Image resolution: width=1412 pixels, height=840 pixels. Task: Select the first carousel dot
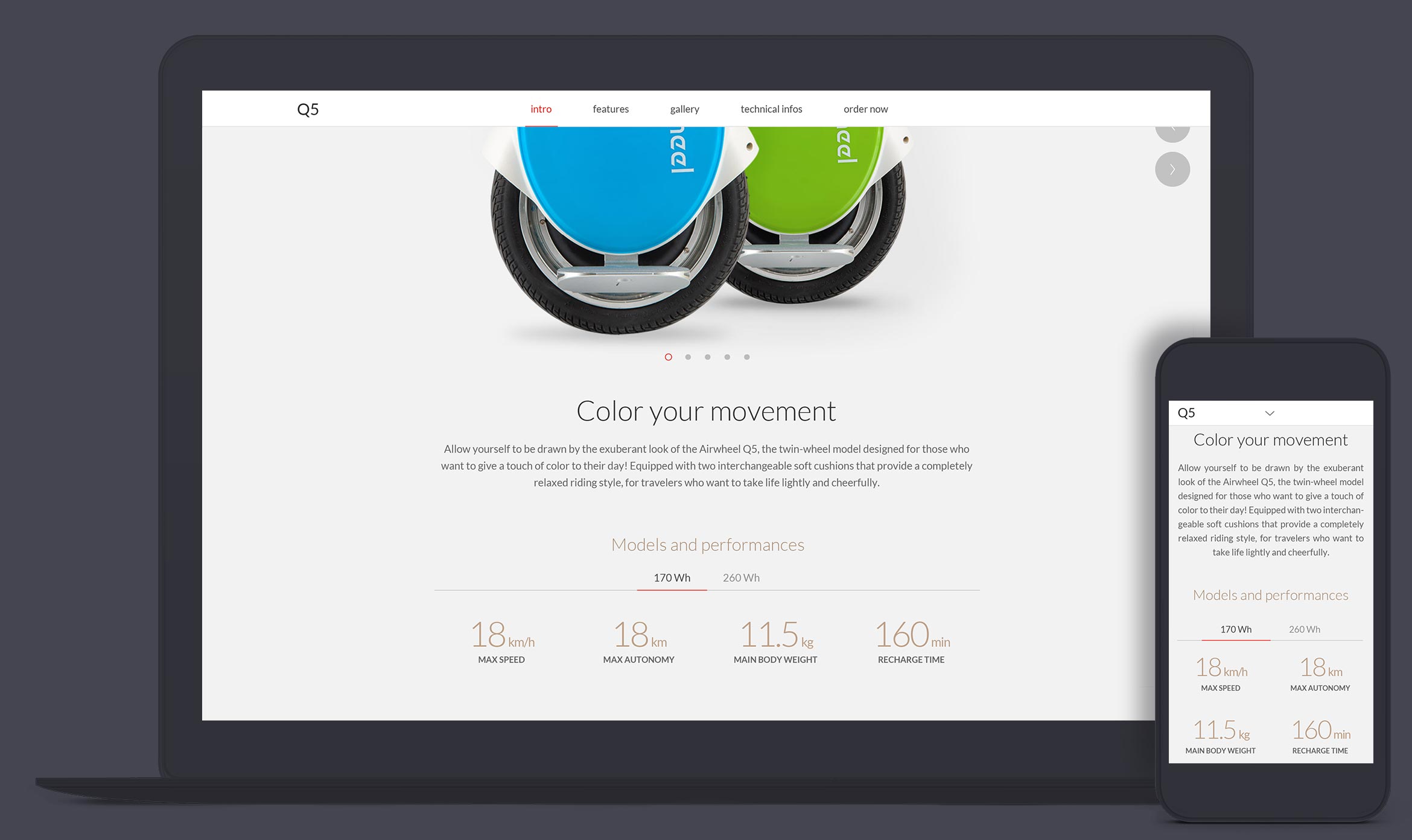668,357
